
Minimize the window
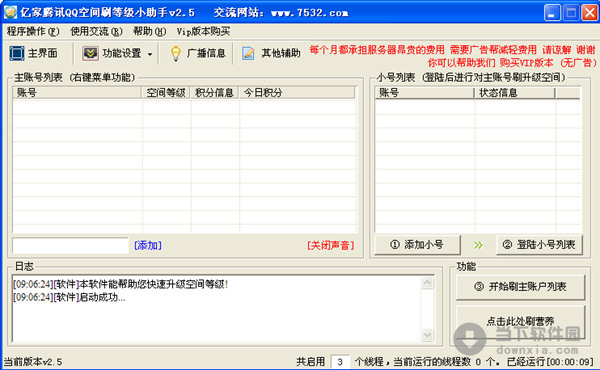[x=551, y=13]
